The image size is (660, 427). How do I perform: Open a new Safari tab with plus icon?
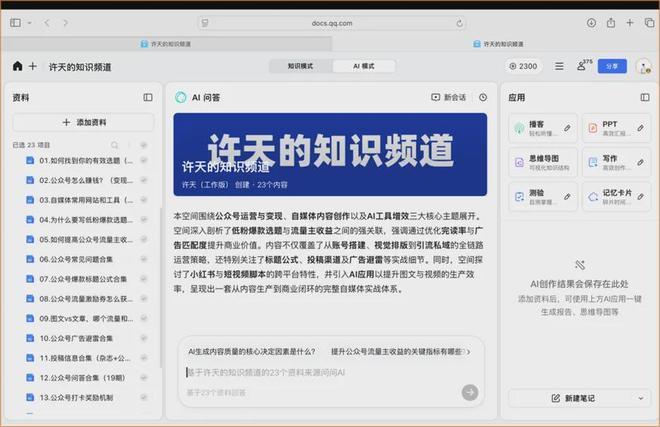(x=630, y=23)
